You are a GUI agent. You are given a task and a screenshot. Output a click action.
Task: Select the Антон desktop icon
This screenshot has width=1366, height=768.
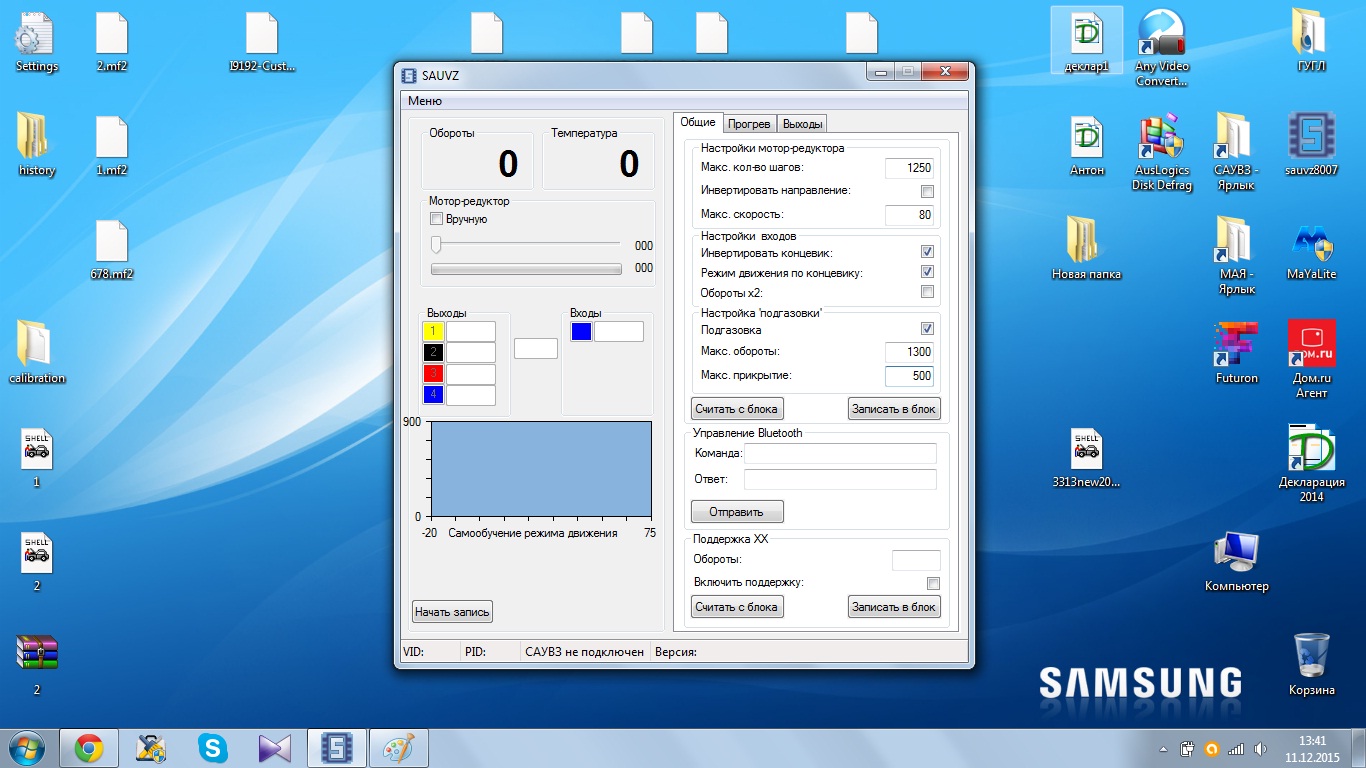[x=1087, y=146]
